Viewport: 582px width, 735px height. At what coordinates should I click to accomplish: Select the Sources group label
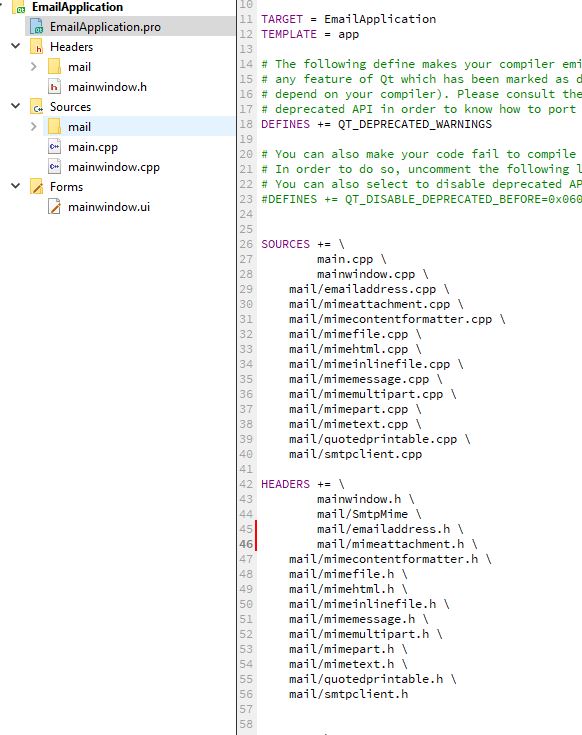point(70,107)
